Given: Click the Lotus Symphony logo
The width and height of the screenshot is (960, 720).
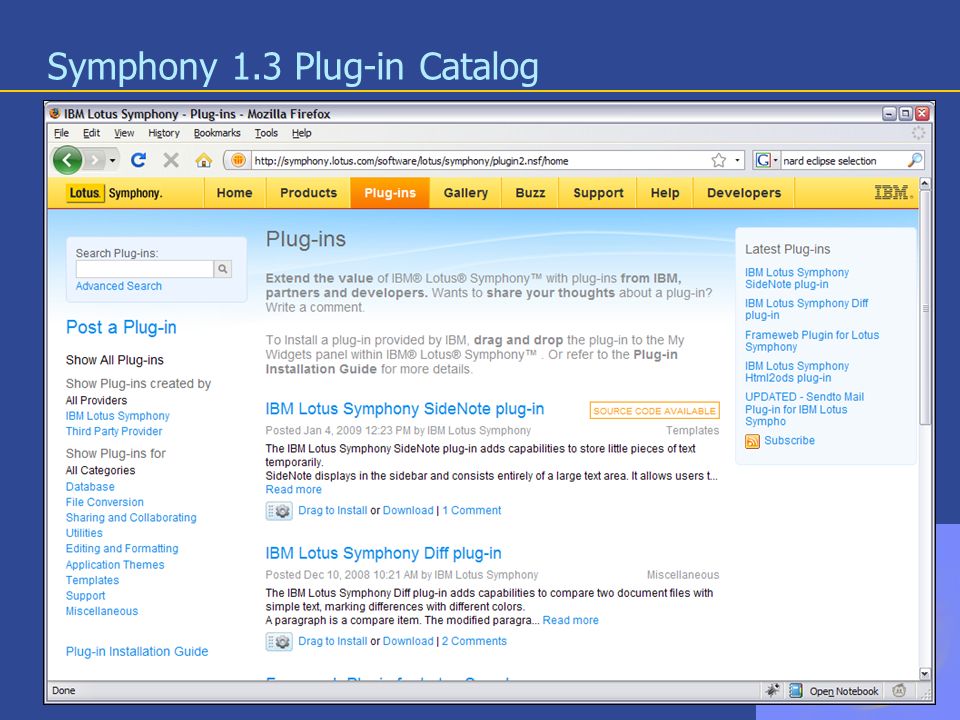Looking at the screenshot, I should pyautogui.click(x=114, y=193).
